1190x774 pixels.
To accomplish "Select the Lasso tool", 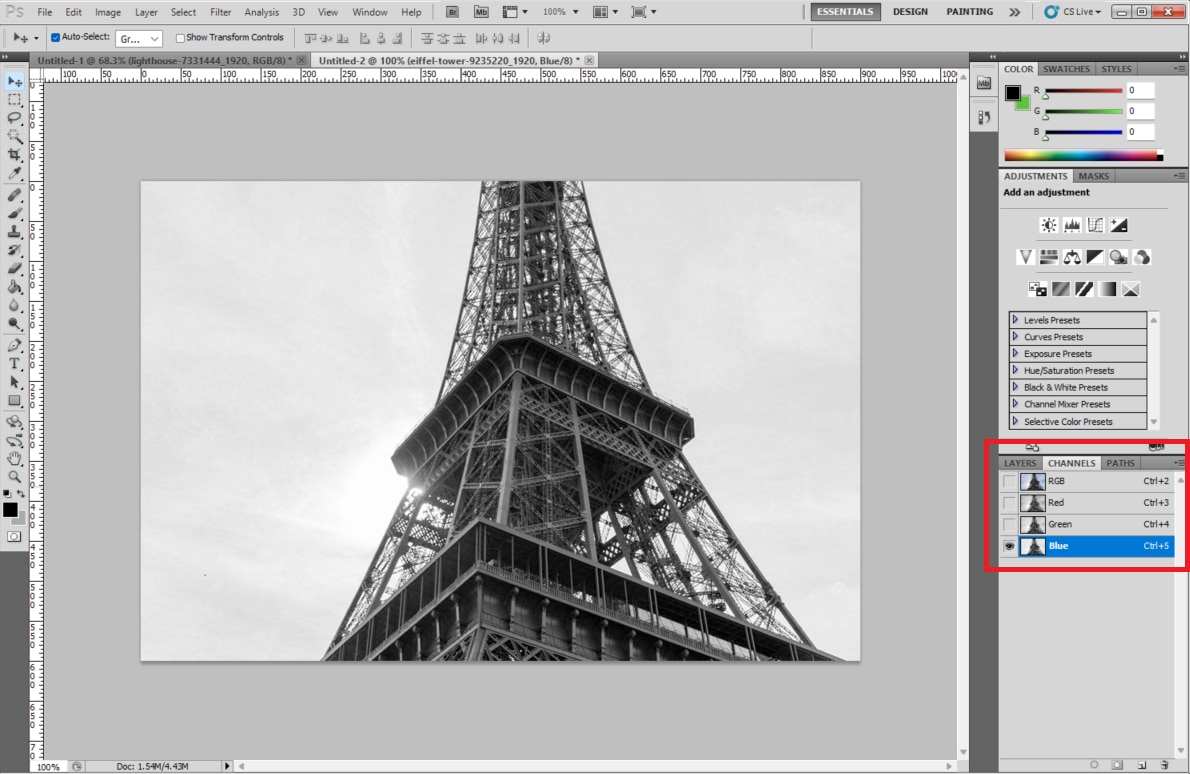I will 14,118.
